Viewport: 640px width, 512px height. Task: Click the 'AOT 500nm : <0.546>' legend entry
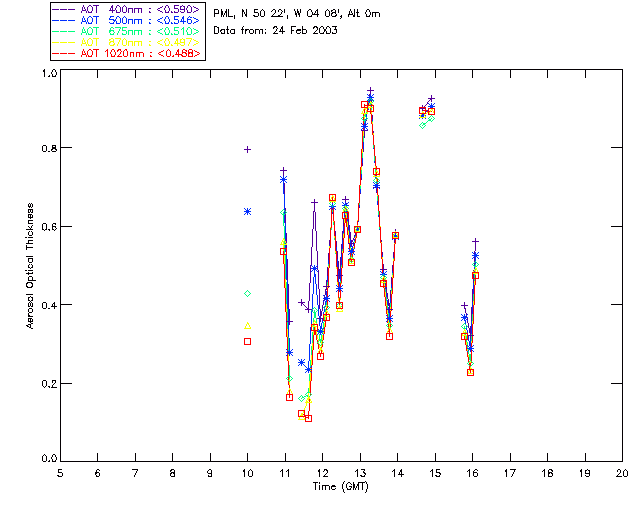[x=126, y=20]
